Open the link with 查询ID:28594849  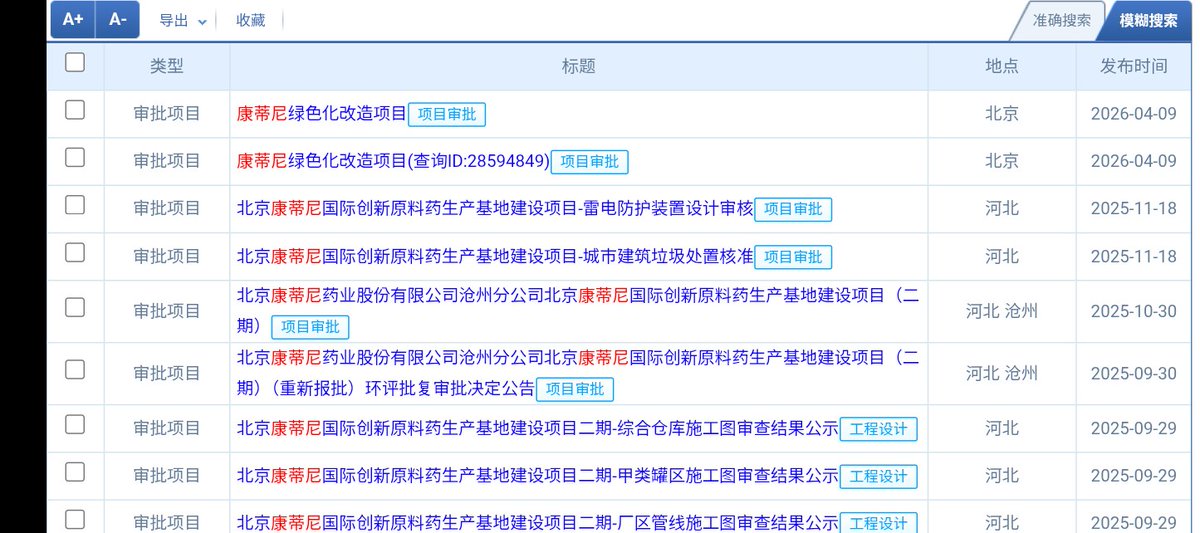[393, 161]
